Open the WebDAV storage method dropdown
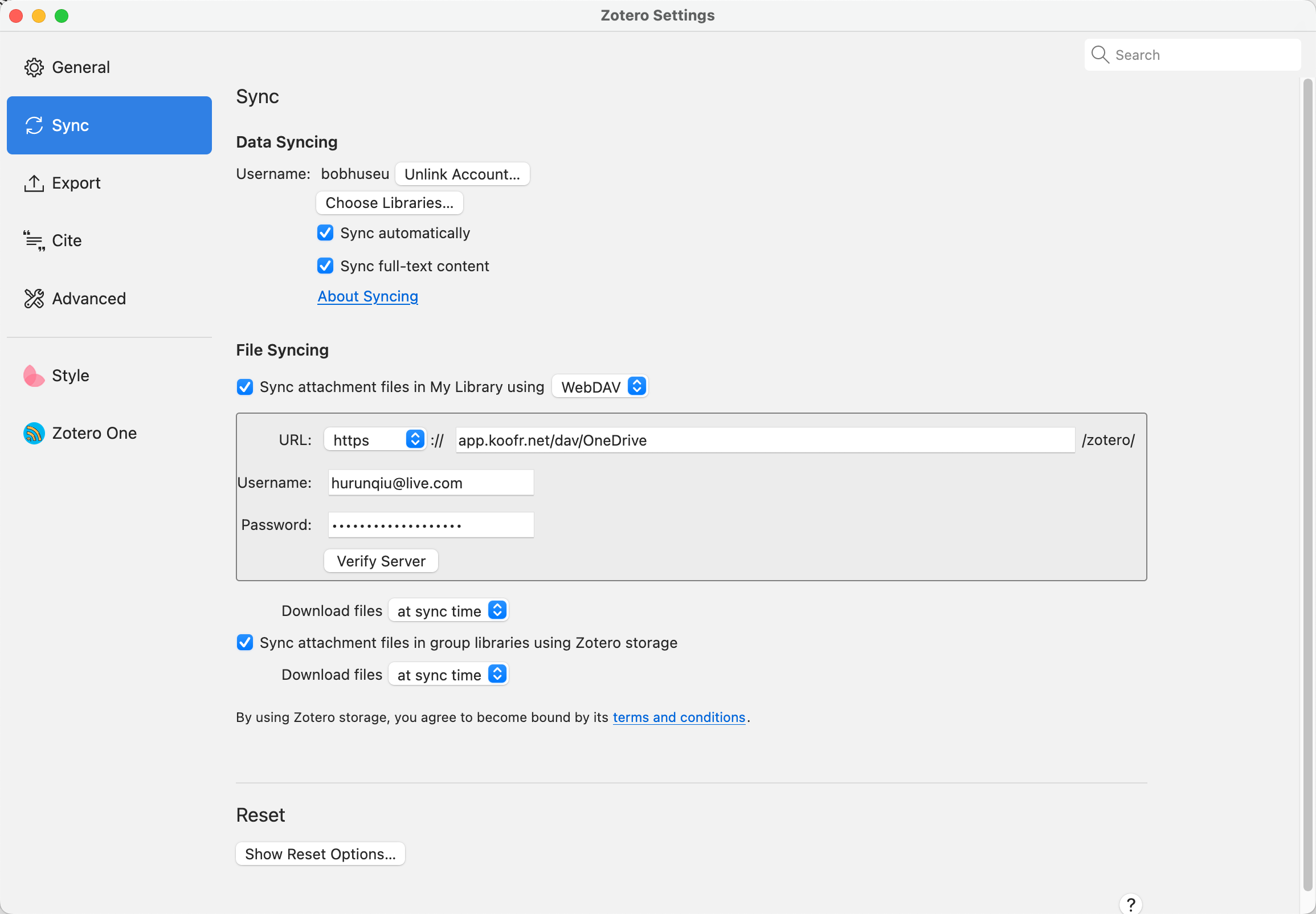1316x914 pixels. [600, 386]
